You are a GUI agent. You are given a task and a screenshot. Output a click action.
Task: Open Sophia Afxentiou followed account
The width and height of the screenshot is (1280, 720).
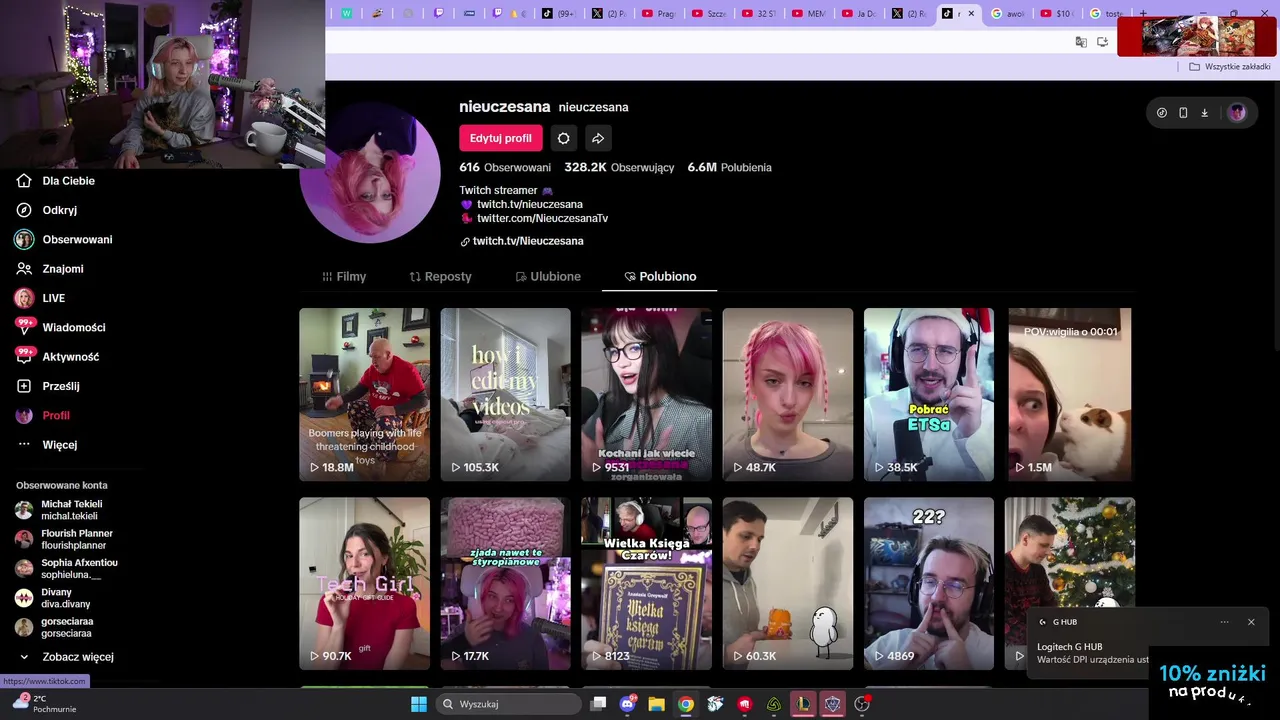(67, 569)
